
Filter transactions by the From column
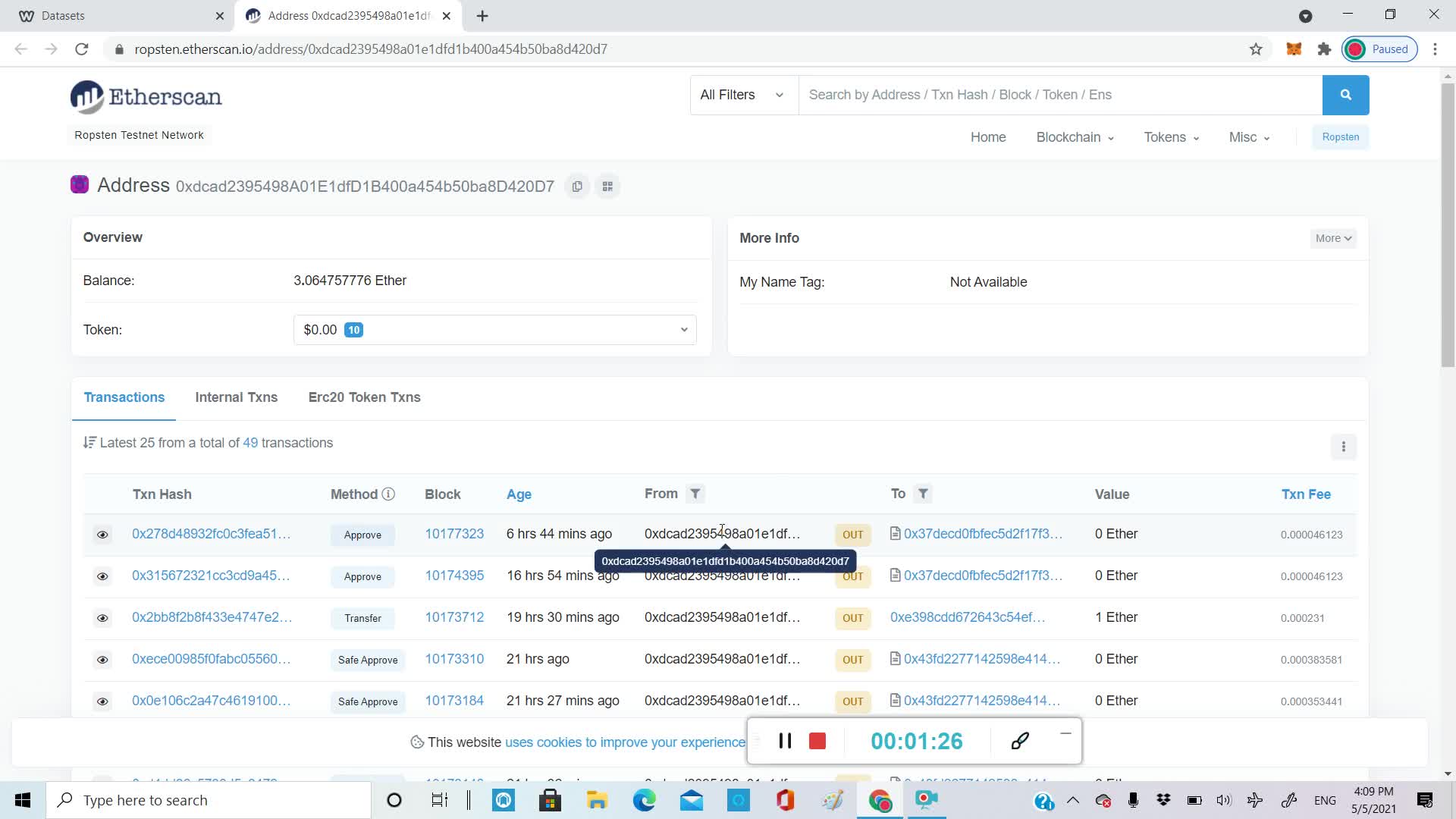695,494
